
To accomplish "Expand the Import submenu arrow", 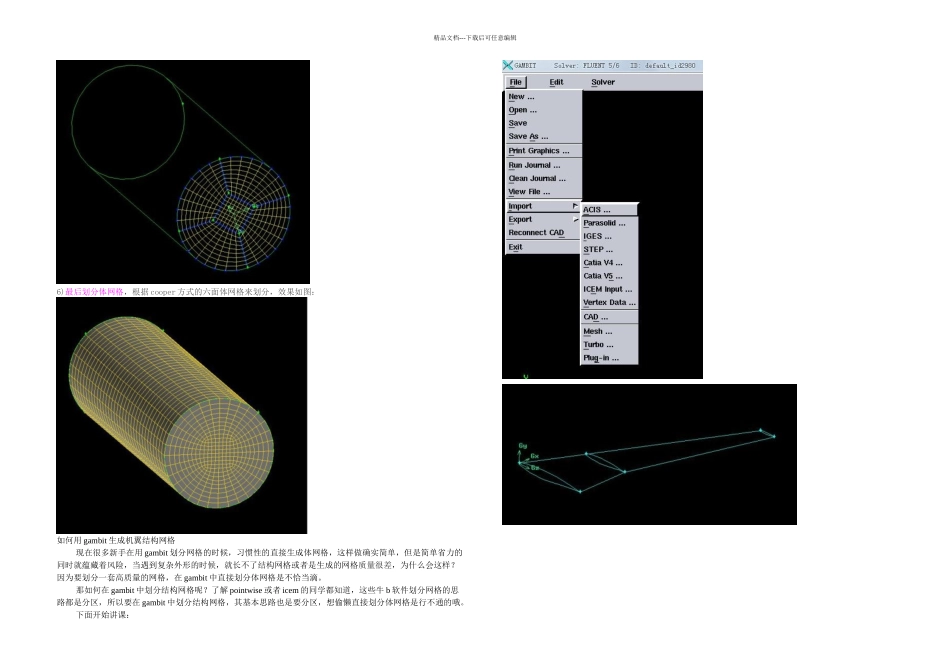I will pyautogui.click(x=575, y=206).
